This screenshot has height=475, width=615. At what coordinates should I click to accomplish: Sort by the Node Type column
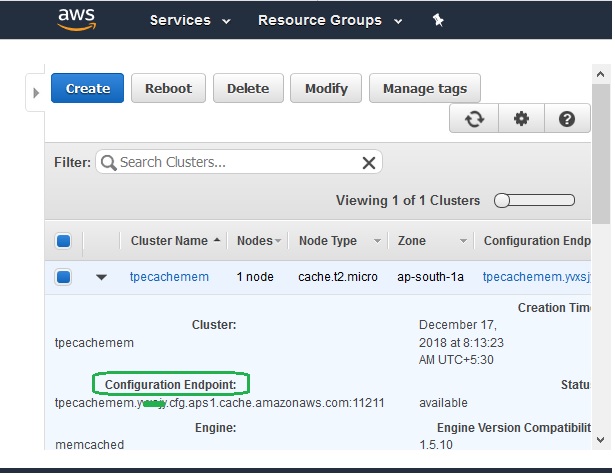point(340,241)
